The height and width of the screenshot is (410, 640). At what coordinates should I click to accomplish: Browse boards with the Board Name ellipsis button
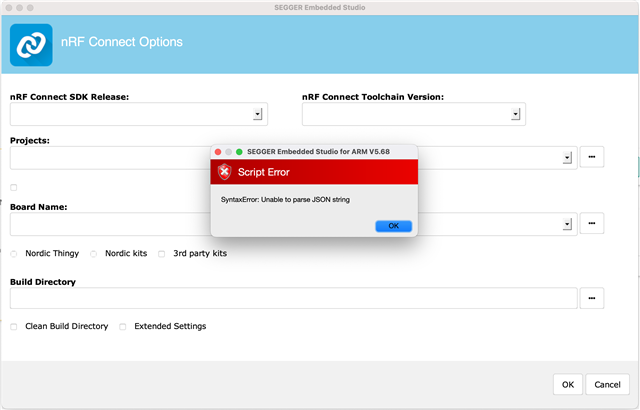(x=591, y=223)
